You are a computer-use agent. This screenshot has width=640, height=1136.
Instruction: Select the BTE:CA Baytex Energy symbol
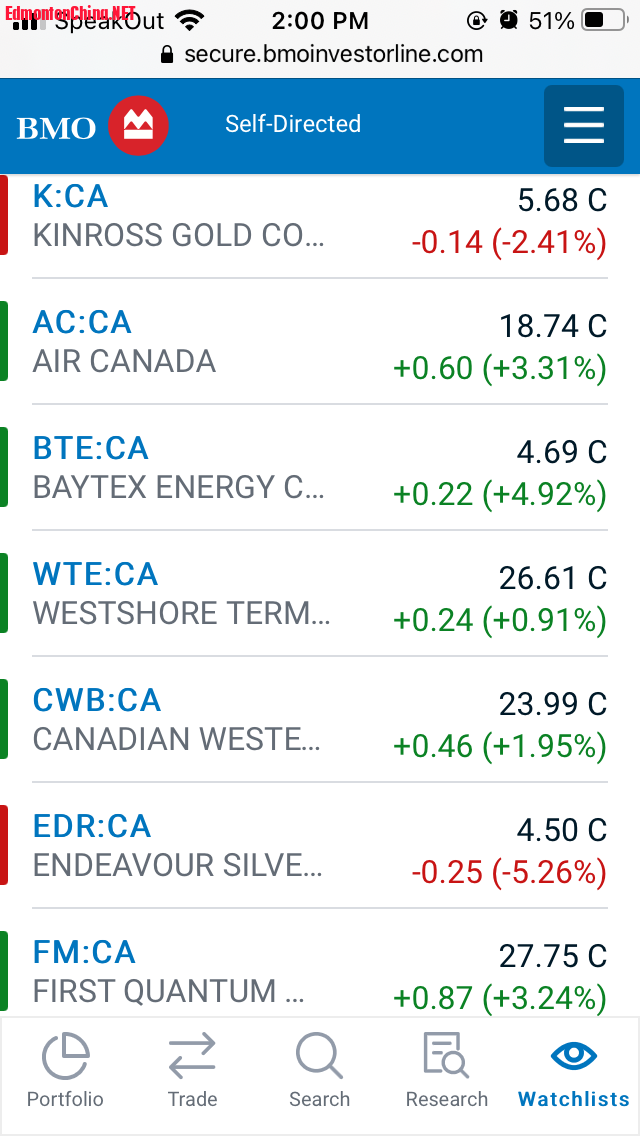click(x=90, y=448)
